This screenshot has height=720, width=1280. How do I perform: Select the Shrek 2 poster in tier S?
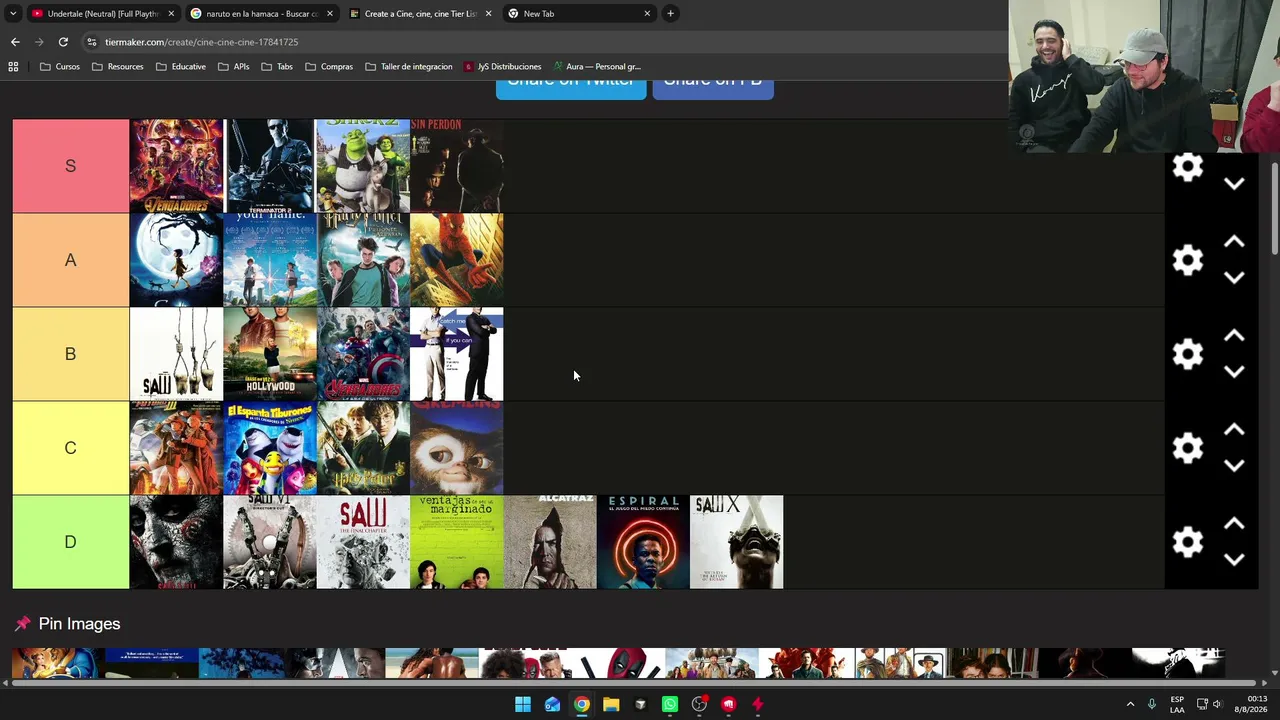363,166
